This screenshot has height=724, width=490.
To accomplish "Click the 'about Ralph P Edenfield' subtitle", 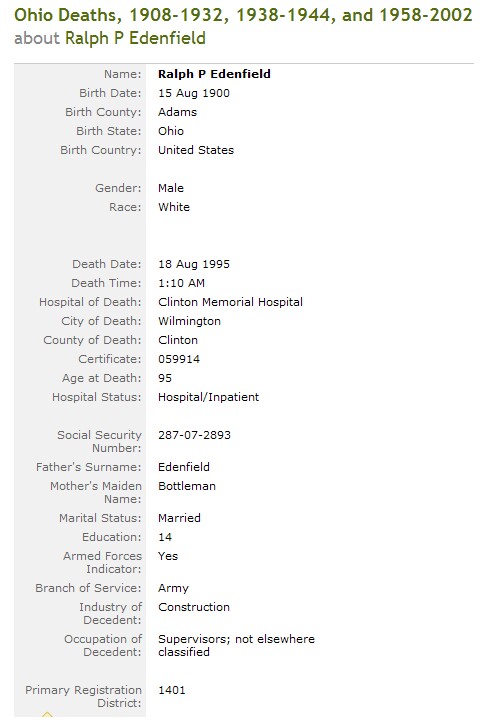I will coord(110,38).
